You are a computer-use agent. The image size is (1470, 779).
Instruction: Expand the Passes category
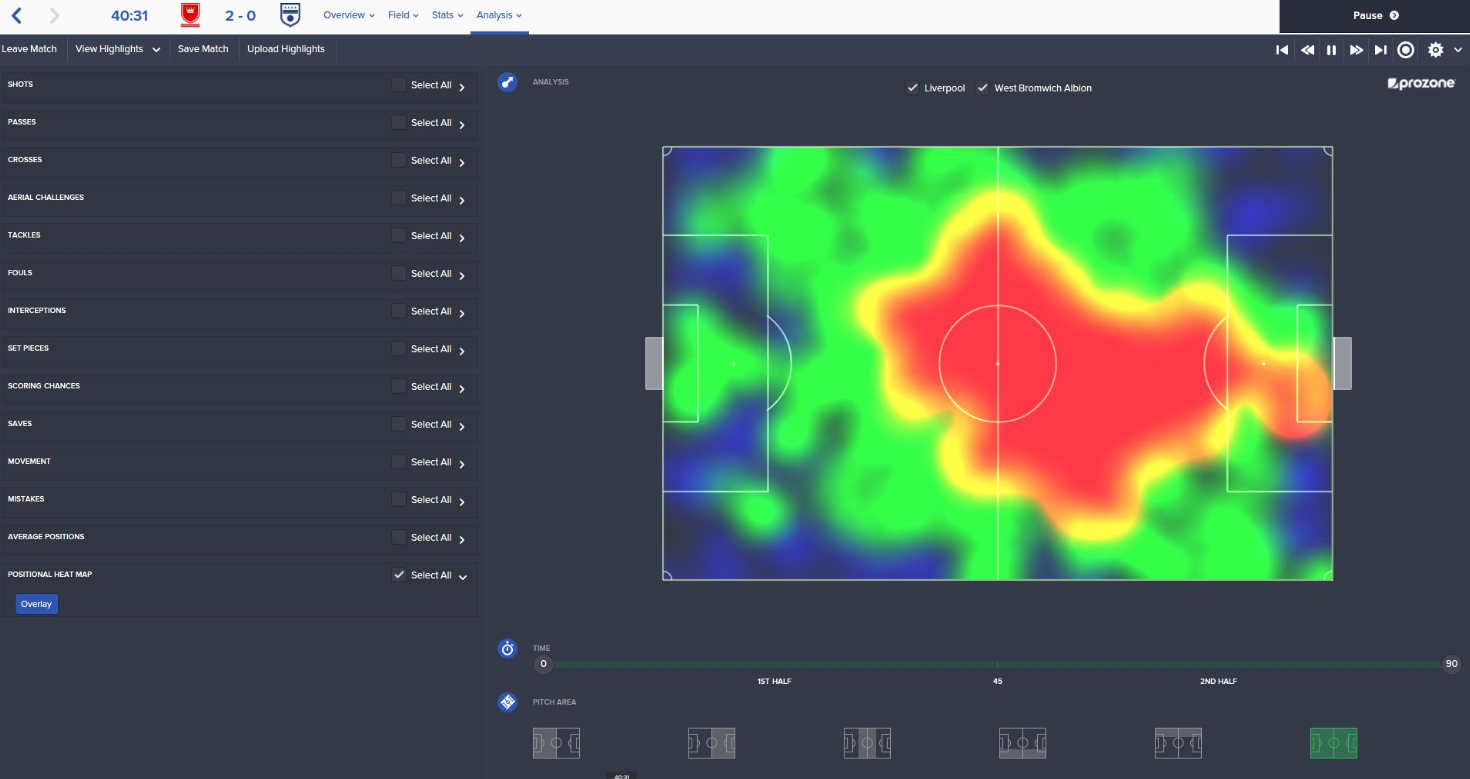coord(463,123)
